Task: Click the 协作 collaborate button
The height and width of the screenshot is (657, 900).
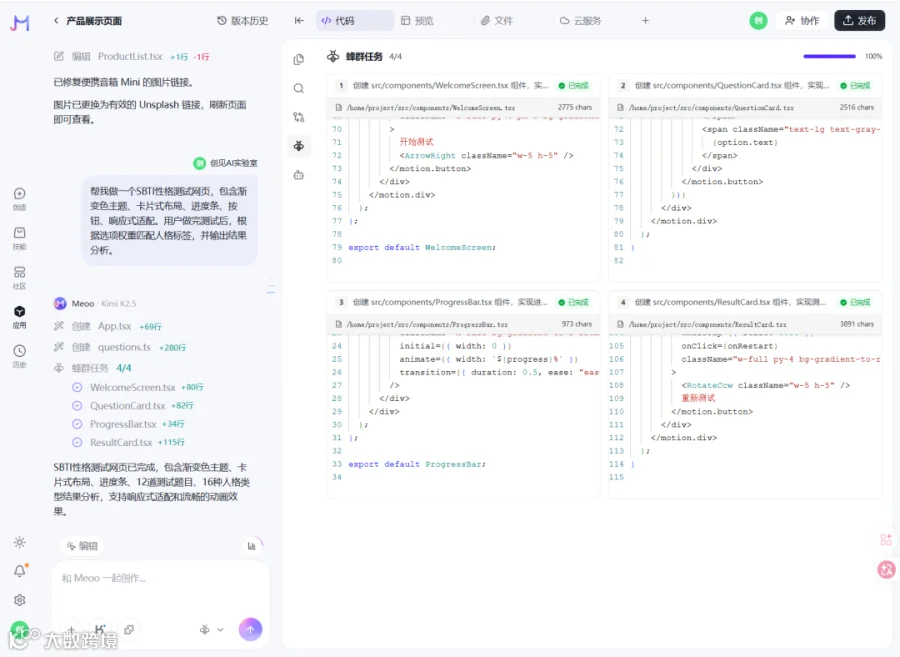Action: [802, 21]
